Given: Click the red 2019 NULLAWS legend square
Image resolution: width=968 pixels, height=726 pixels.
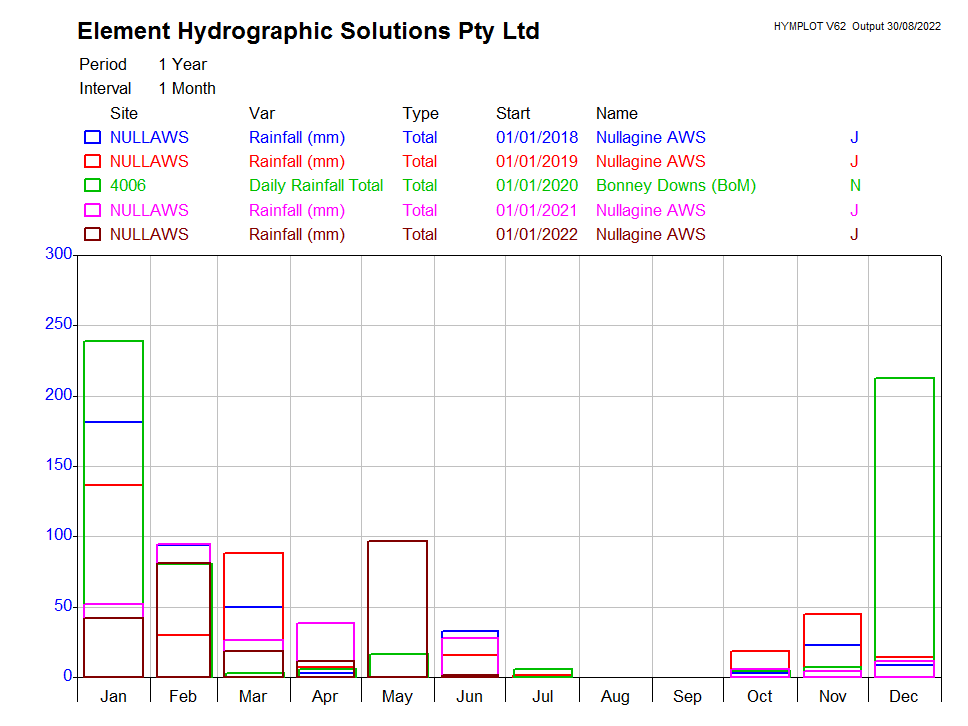Looking at the screenshot, I should pos(92,161).
